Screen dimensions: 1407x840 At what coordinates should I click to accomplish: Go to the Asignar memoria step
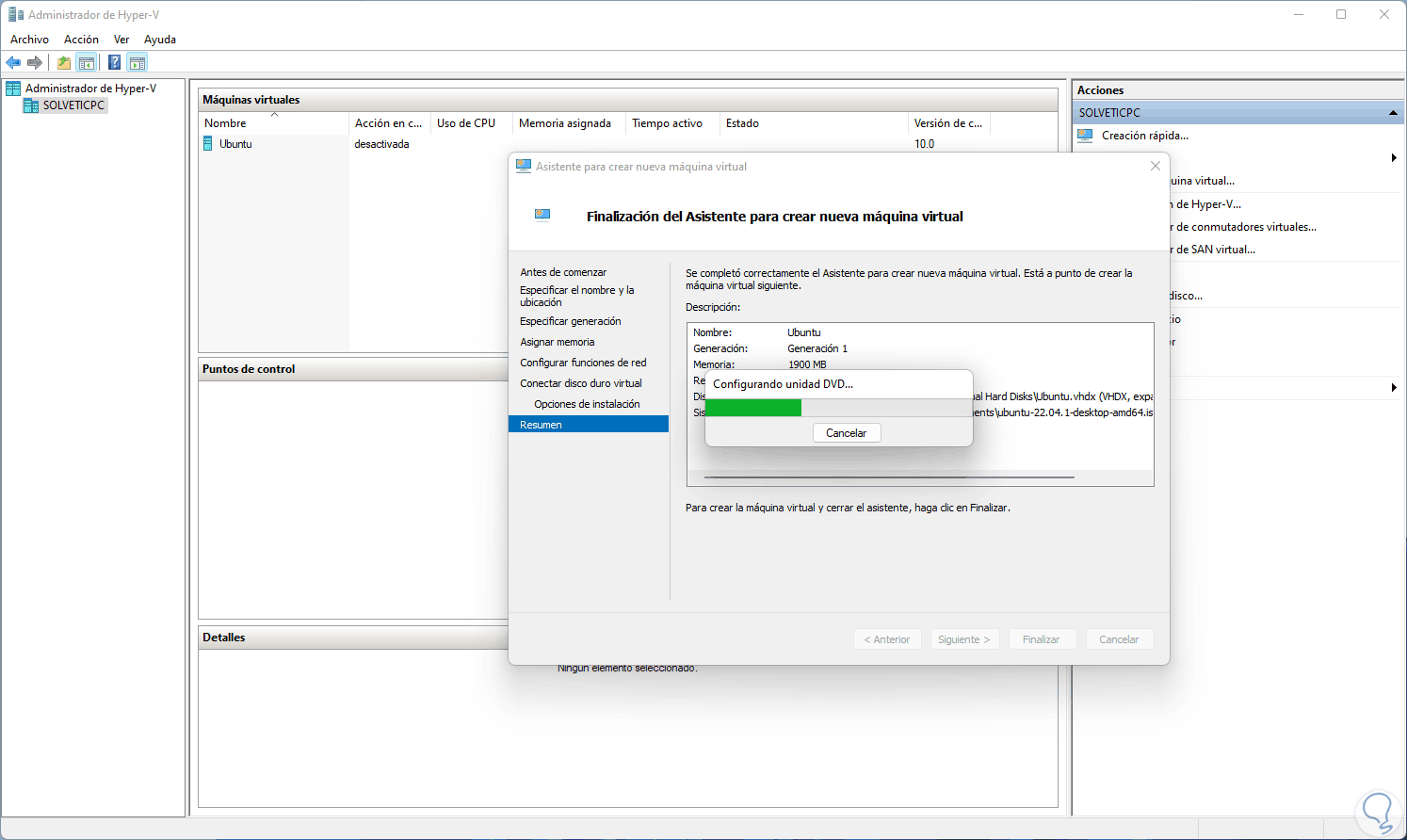[x=558, y=342]
